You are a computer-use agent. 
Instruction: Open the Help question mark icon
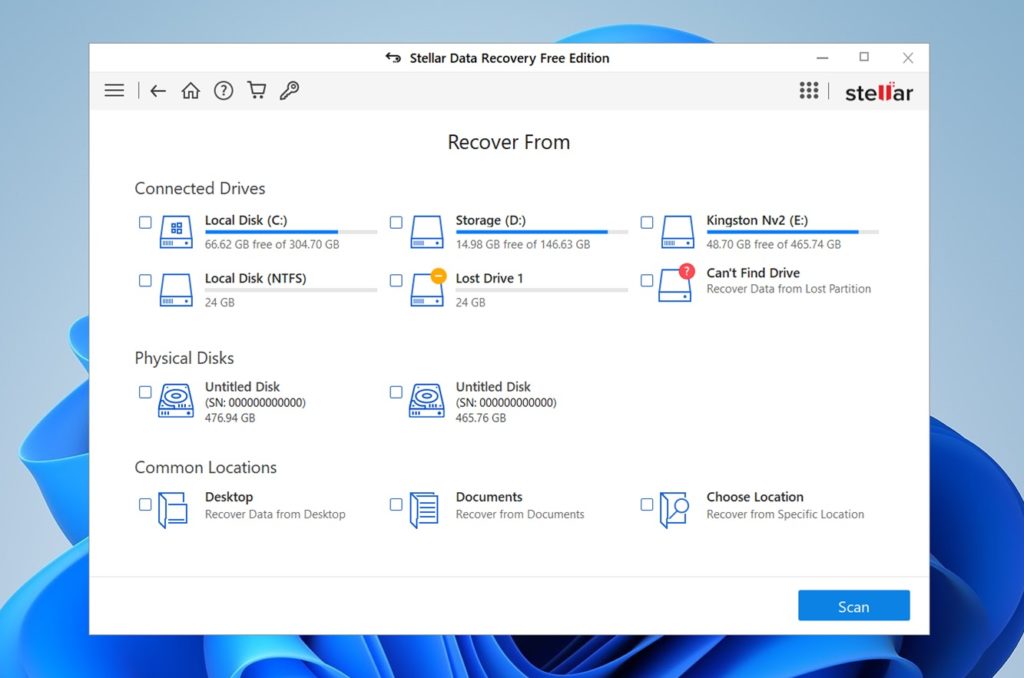(223, 90)
